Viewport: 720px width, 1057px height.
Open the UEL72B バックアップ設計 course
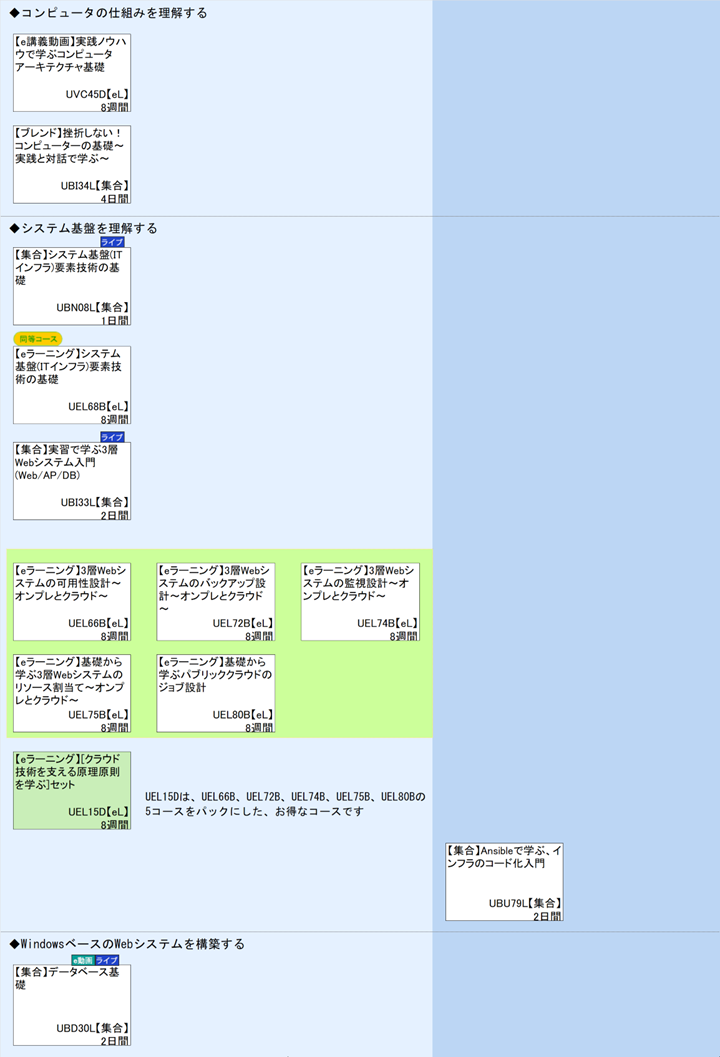tap(216, 601)
